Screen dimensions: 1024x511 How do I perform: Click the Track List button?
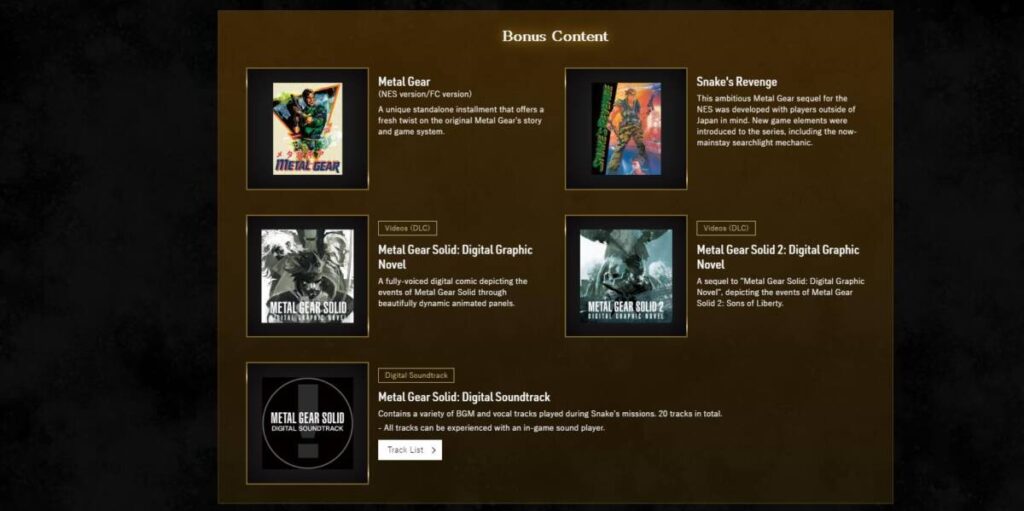point(409,450)
